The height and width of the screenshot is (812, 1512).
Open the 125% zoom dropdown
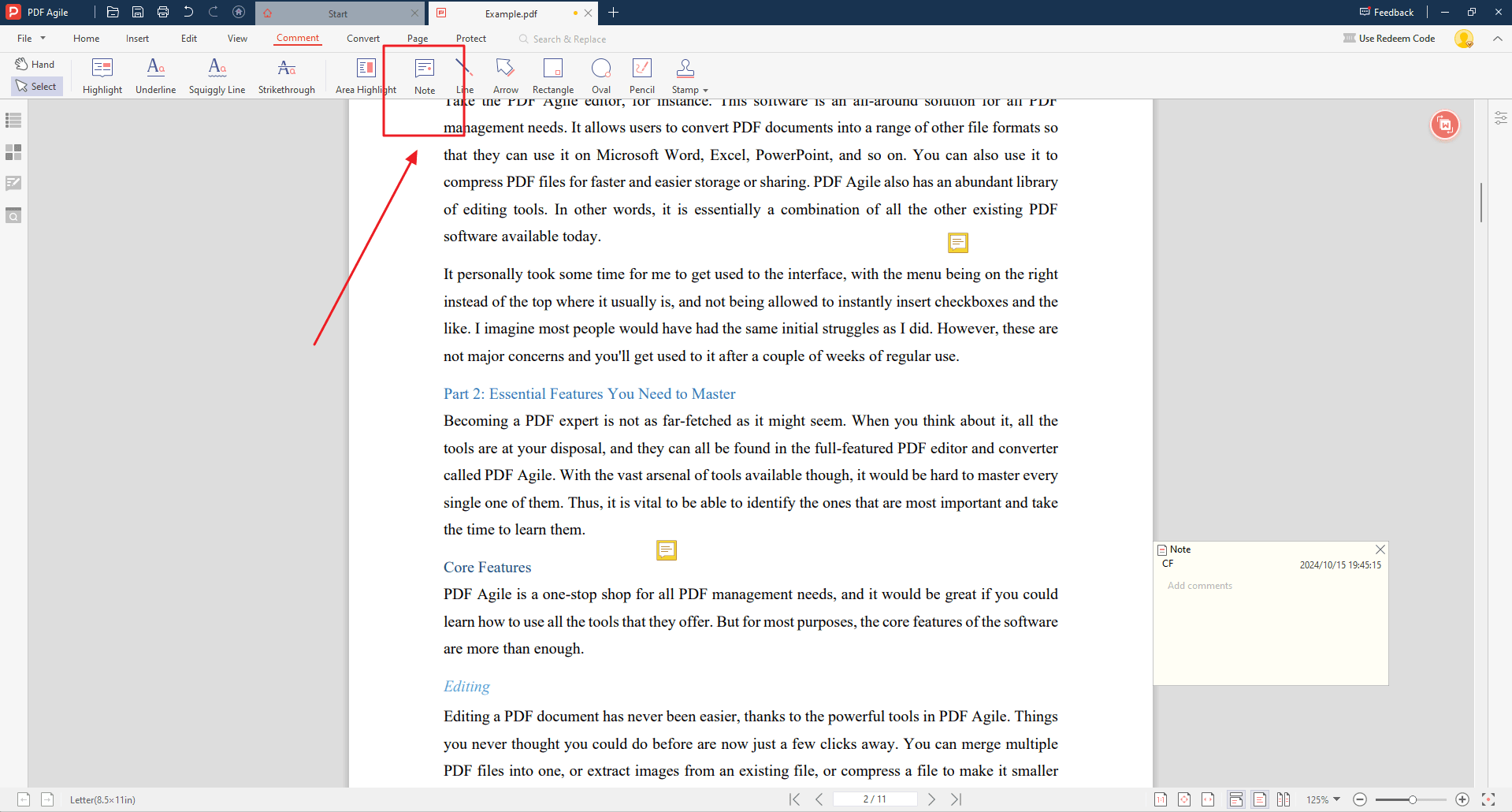[1324, 799]
